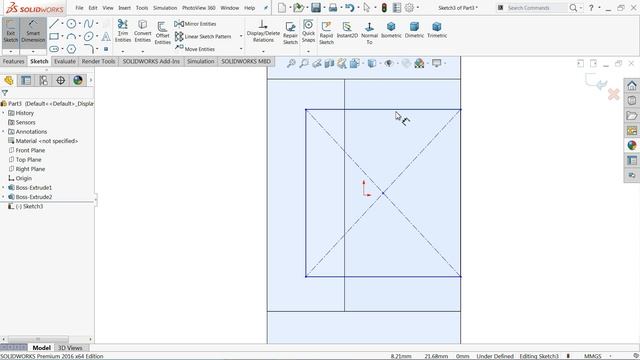Viewport: 640px width, 360px height.
Task: Click the Repair Sketch tool
Action: 290,33
